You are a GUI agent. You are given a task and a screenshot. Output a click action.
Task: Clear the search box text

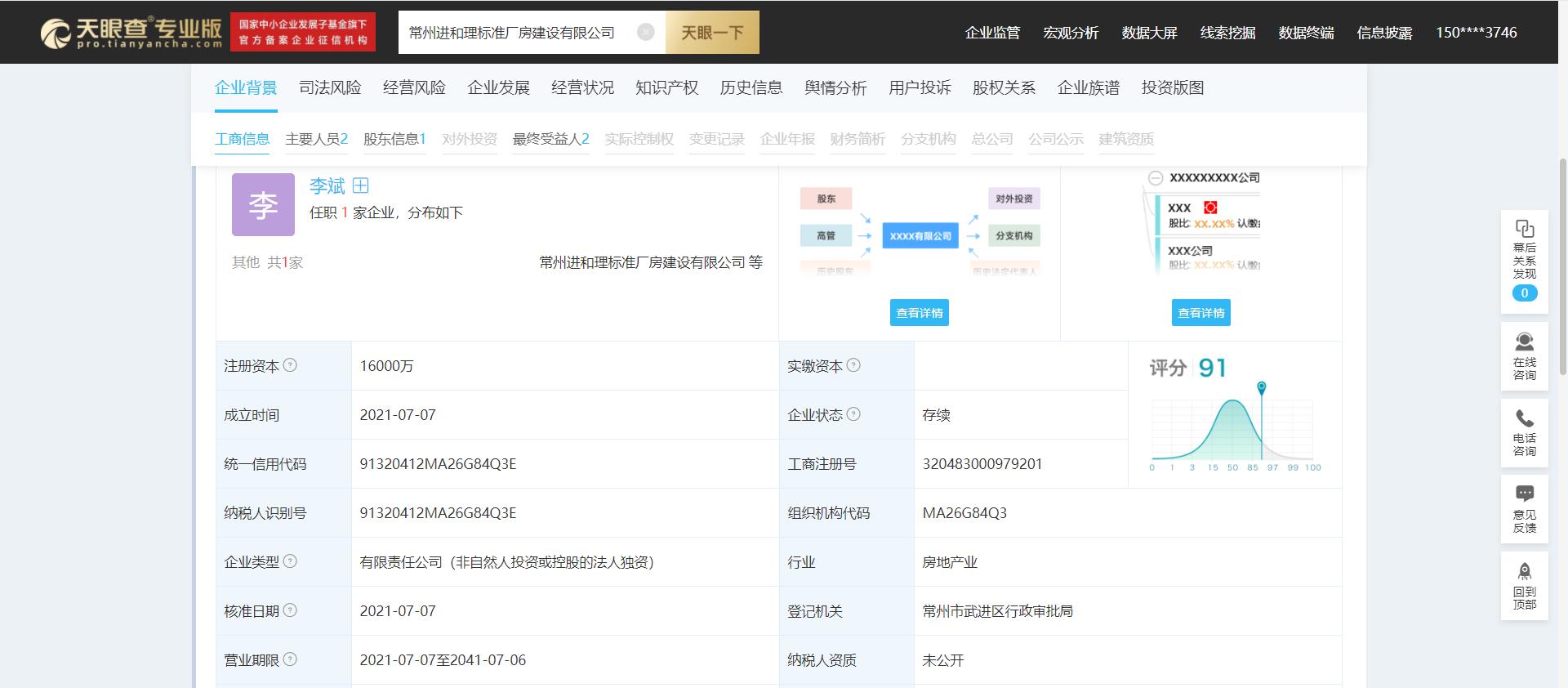coord(645,33)
